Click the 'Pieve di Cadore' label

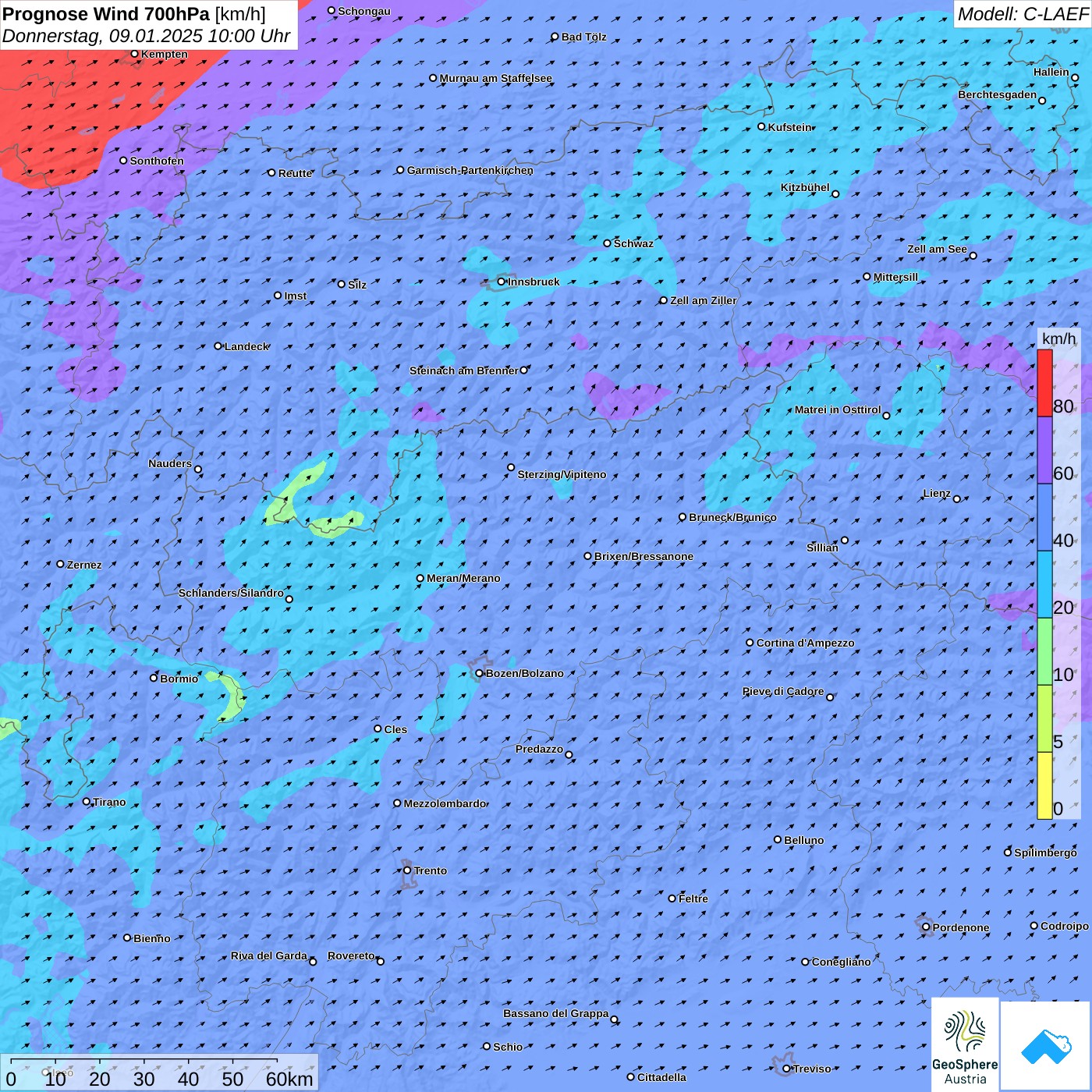click(x=783, y=691)
